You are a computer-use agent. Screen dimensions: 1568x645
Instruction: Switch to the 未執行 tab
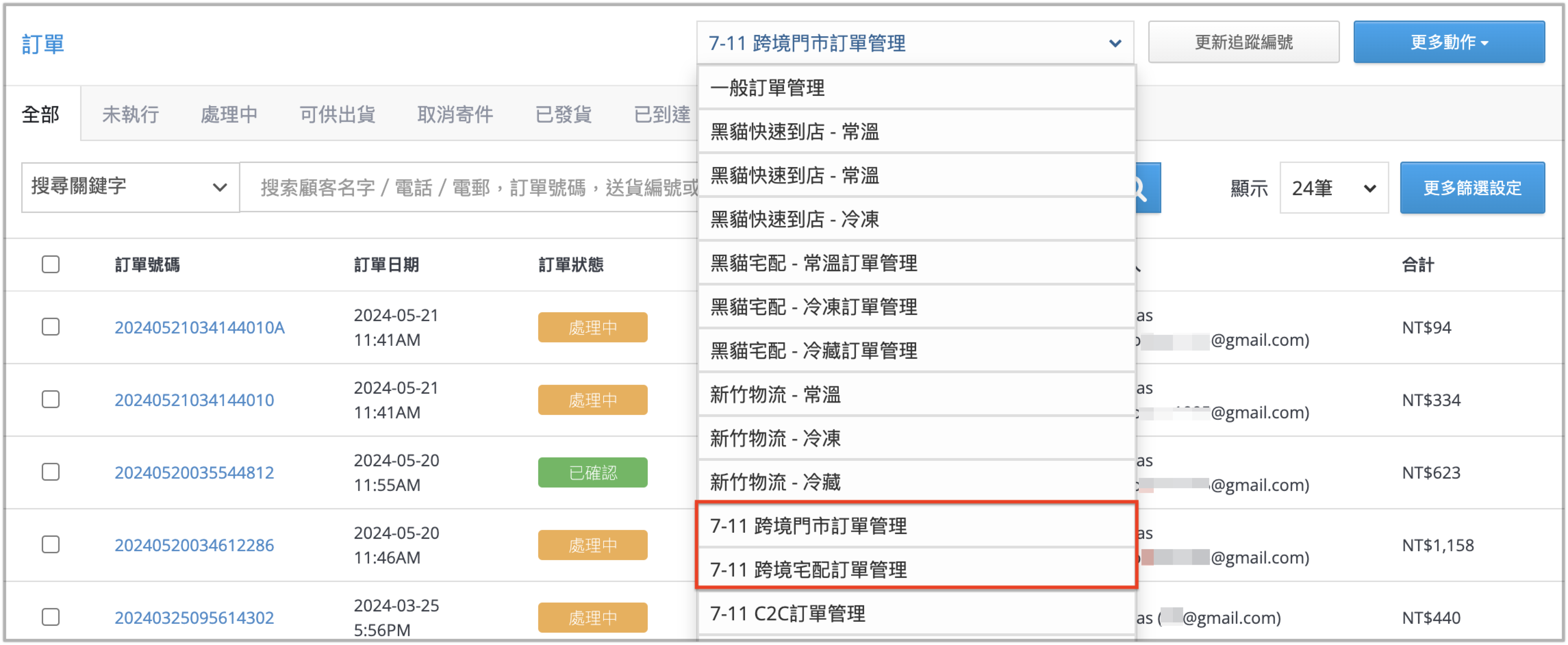coord(130,114)
